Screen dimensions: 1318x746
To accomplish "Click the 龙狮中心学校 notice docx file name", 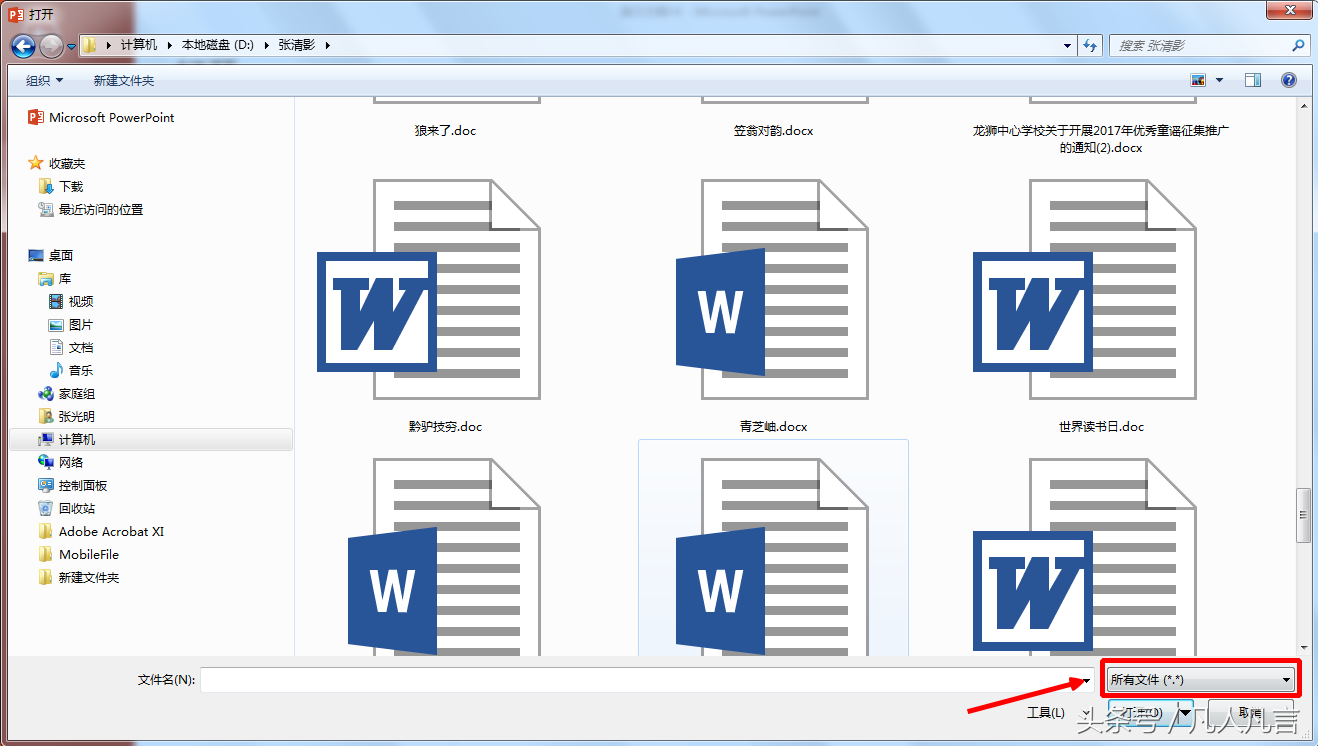I will pyautogui.click(x=1101, y=139).
